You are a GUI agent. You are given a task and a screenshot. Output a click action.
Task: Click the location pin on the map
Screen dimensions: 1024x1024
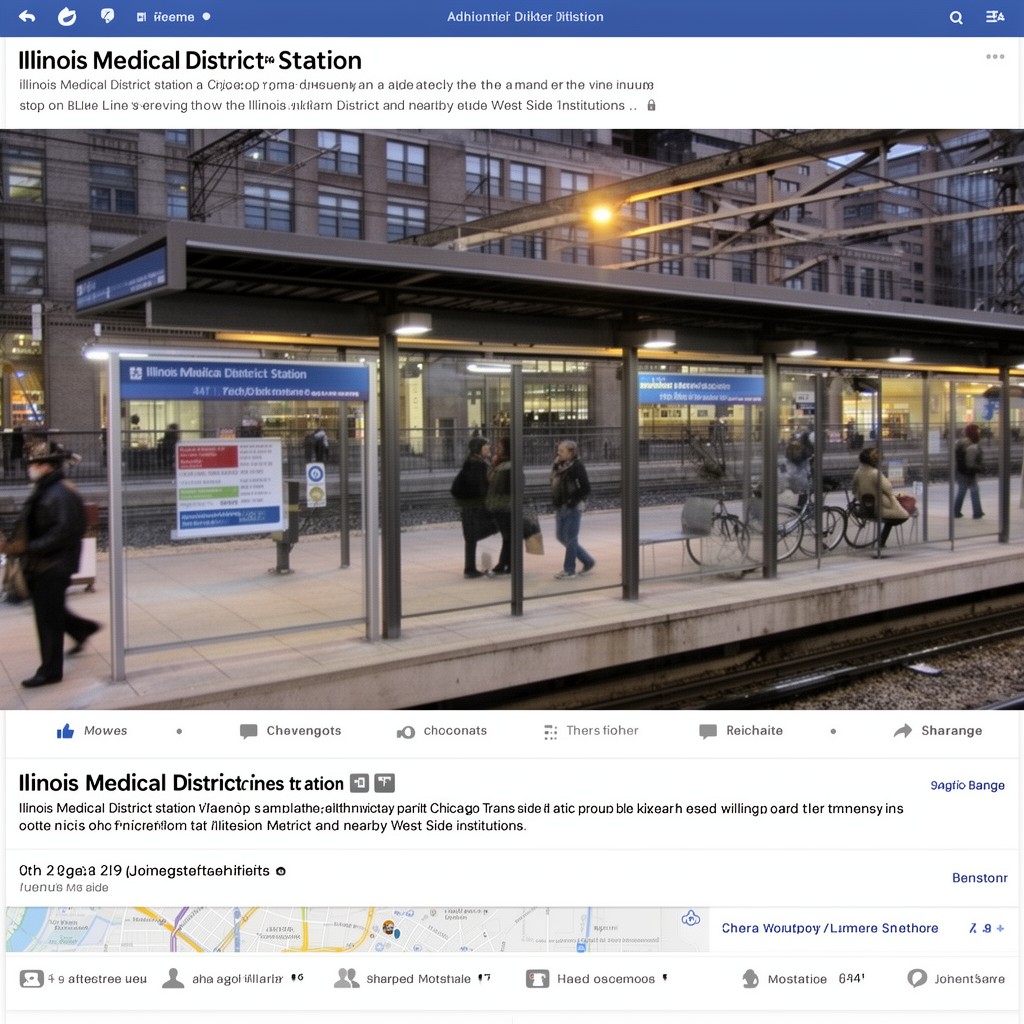[x=389, y=927]
